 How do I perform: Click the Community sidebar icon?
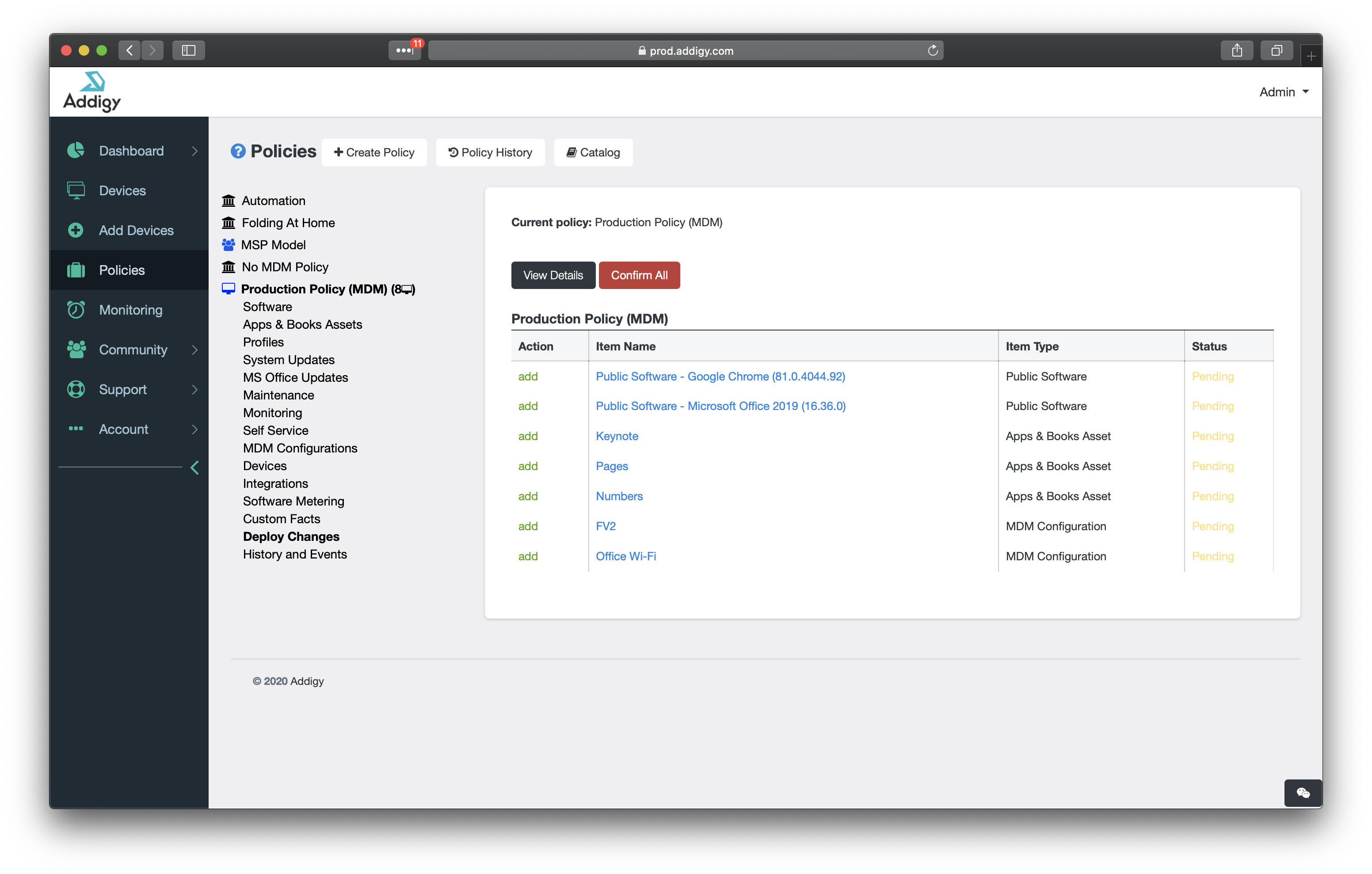(x=79, y=350)
